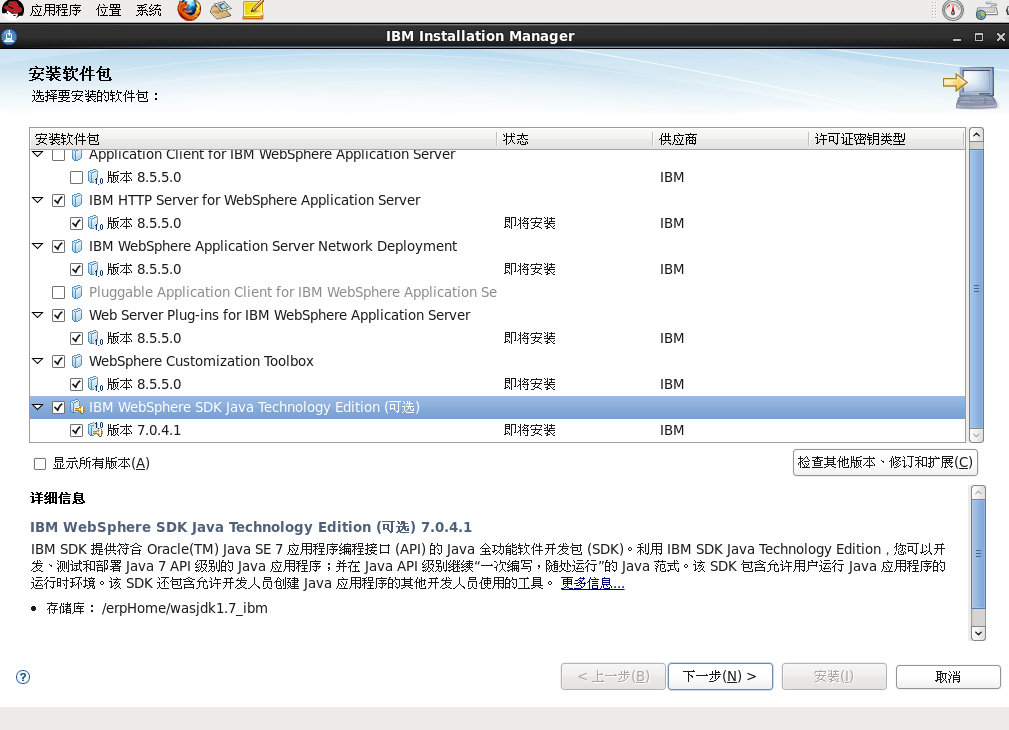
Task: Uncheck version 8.5.5.0 under IBM HTTP Server
Action: tap(76, 223)
